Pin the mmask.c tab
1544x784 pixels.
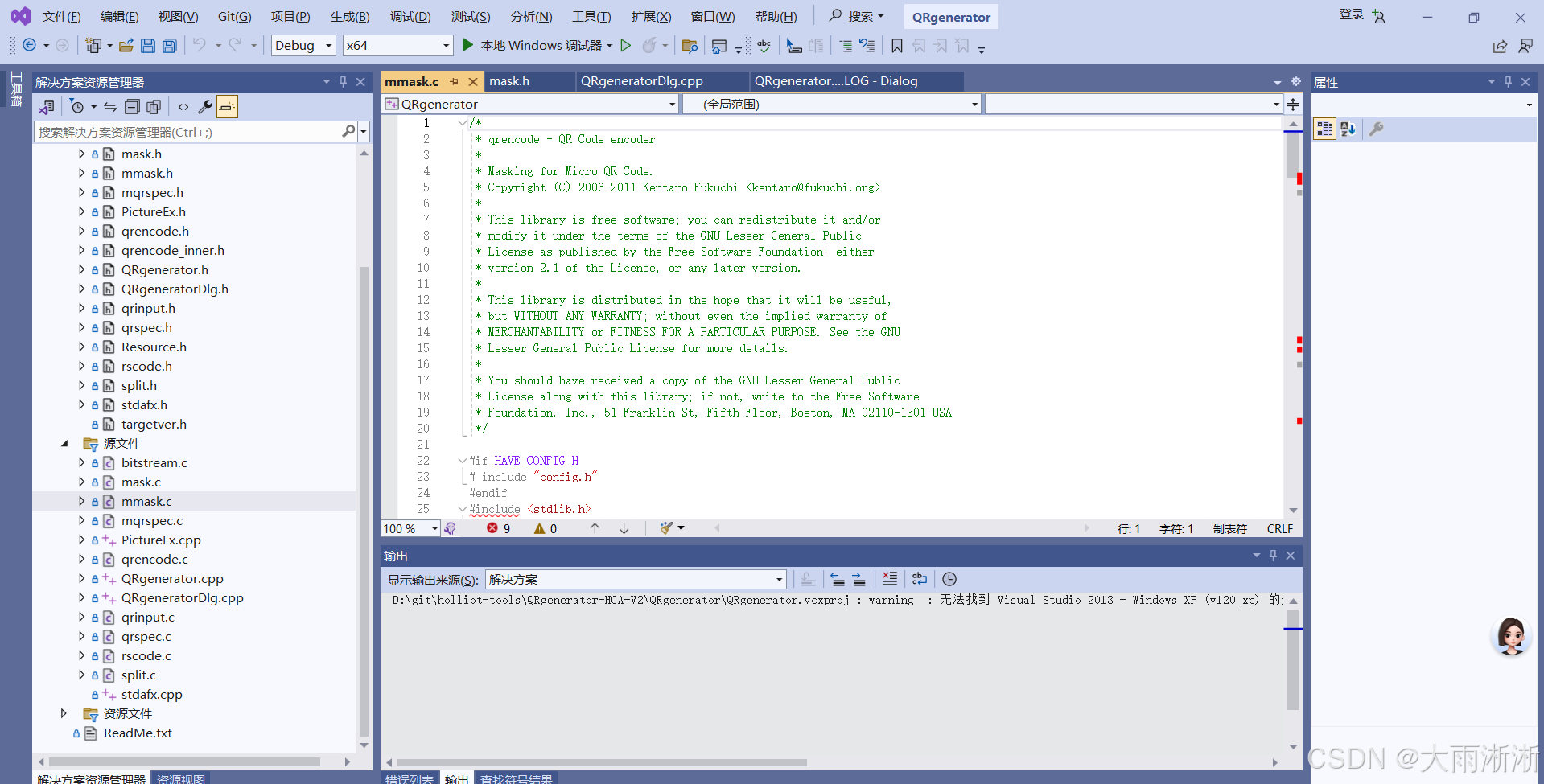coord(454,81)
